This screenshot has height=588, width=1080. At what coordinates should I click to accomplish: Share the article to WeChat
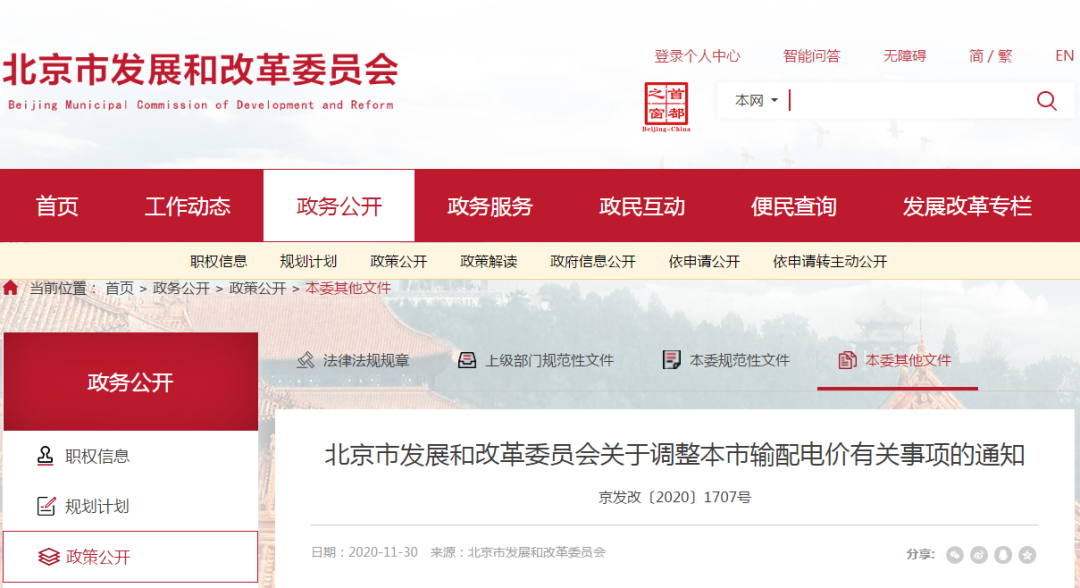pyautogui.click(x=955, y=553)
